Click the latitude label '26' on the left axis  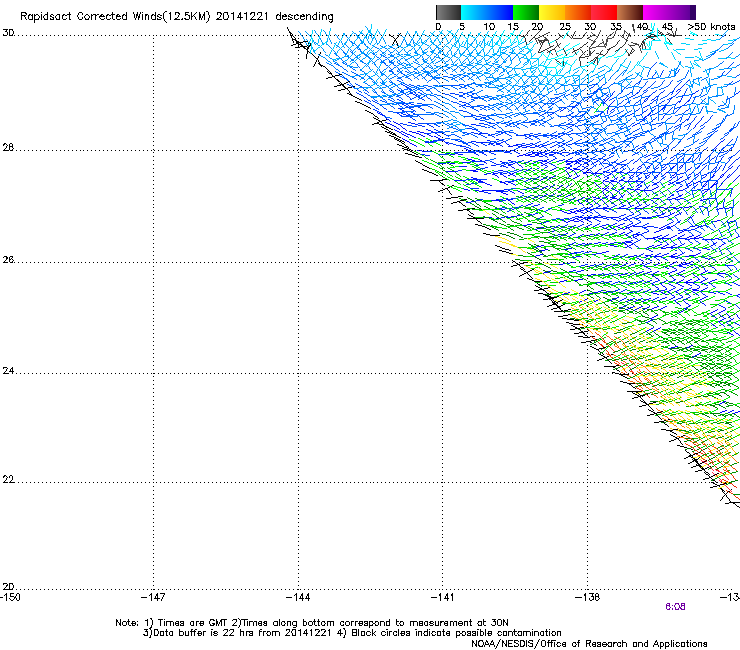pyautogui.click(x=8, y=260)
